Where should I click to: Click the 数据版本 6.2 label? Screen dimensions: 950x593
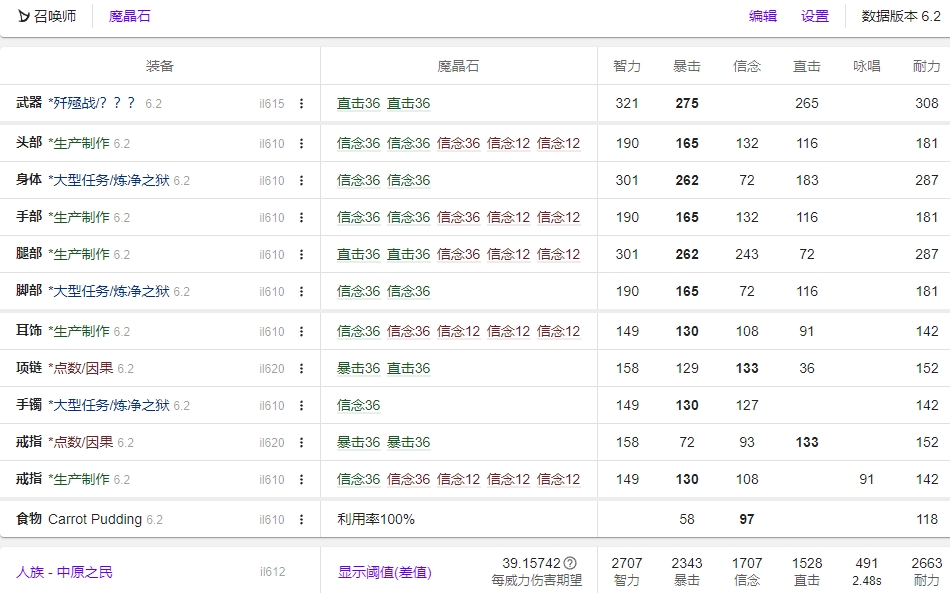click(x=901, y=16)
